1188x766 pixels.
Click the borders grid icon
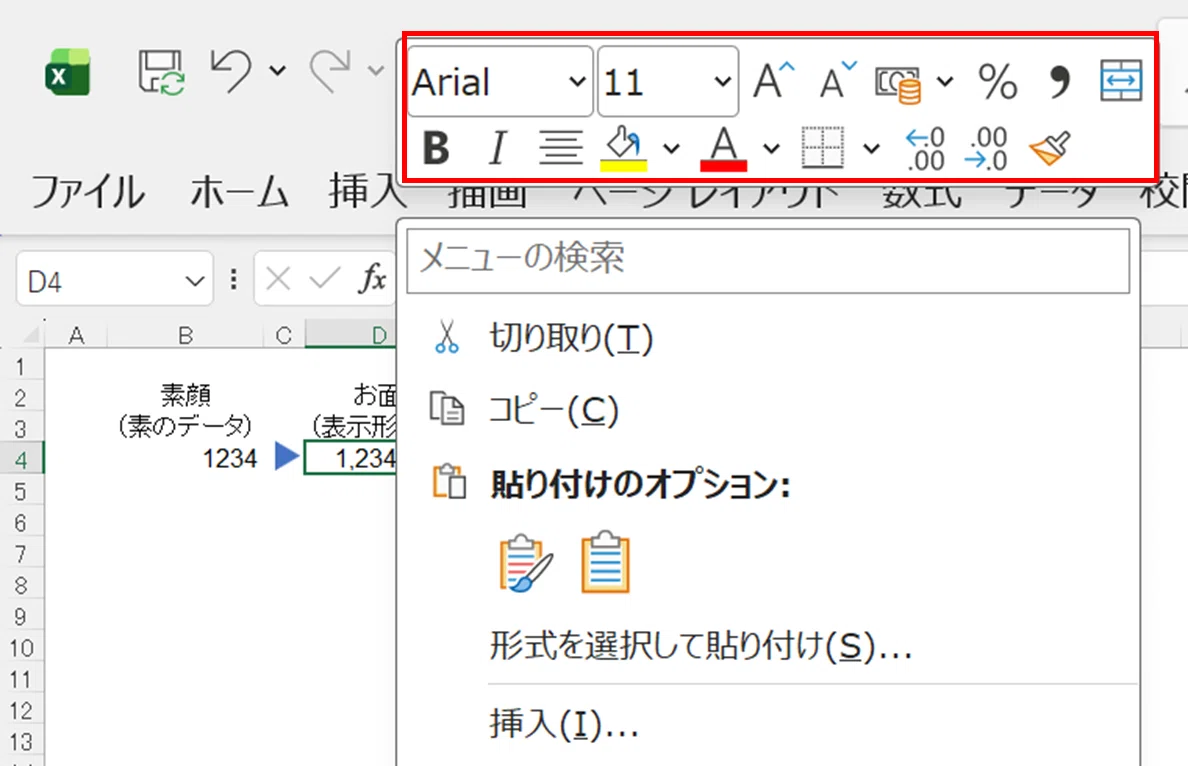(x=822, y=147)
